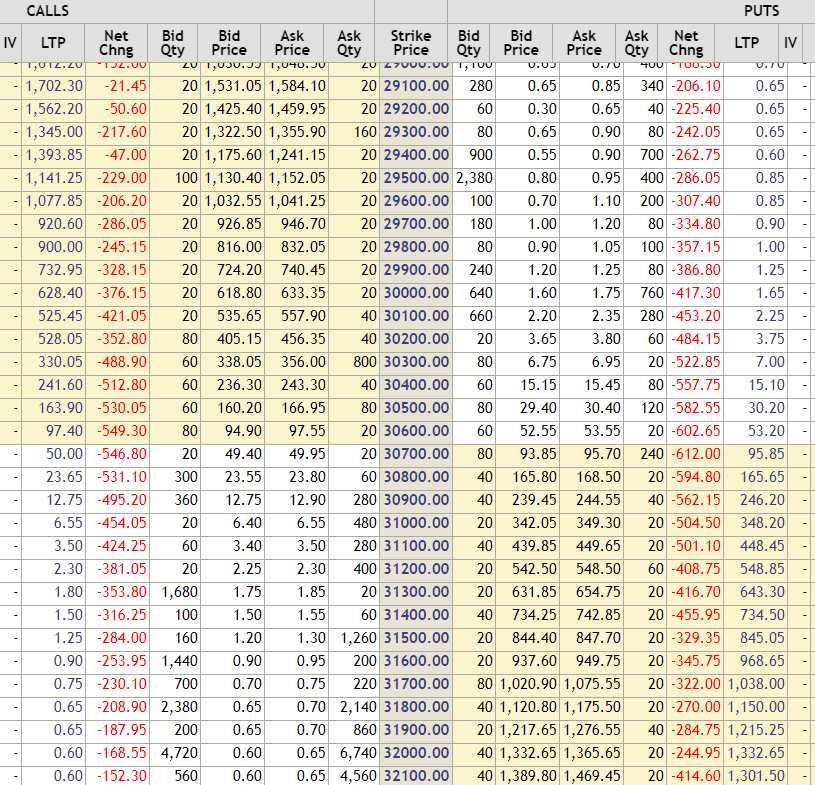Select calls LTP value 1,702.30
The image size is (815, 785).
[x=54, y=86]
